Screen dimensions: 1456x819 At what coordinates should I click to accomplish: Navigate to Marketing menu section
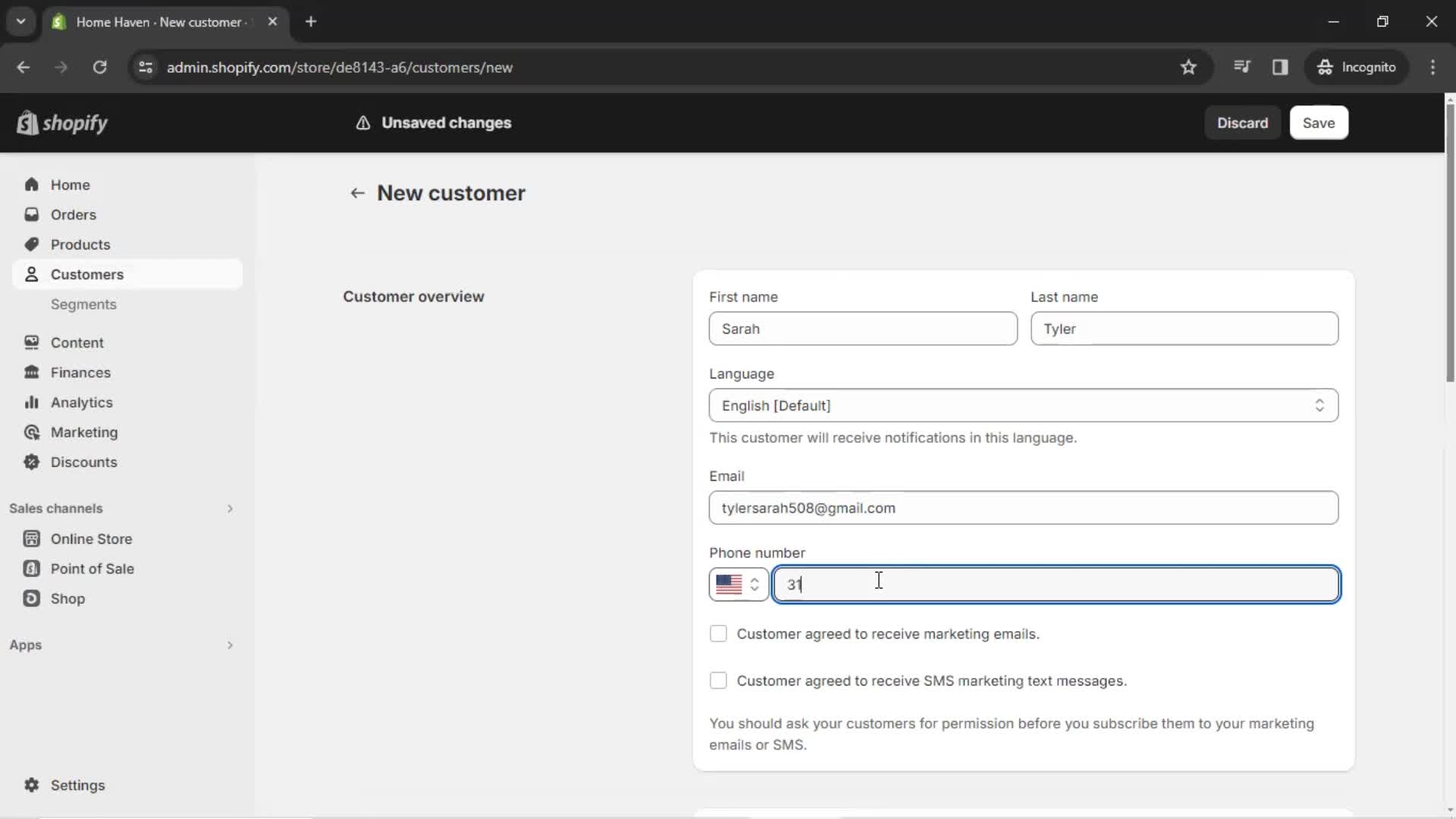[x=84, y=432]
